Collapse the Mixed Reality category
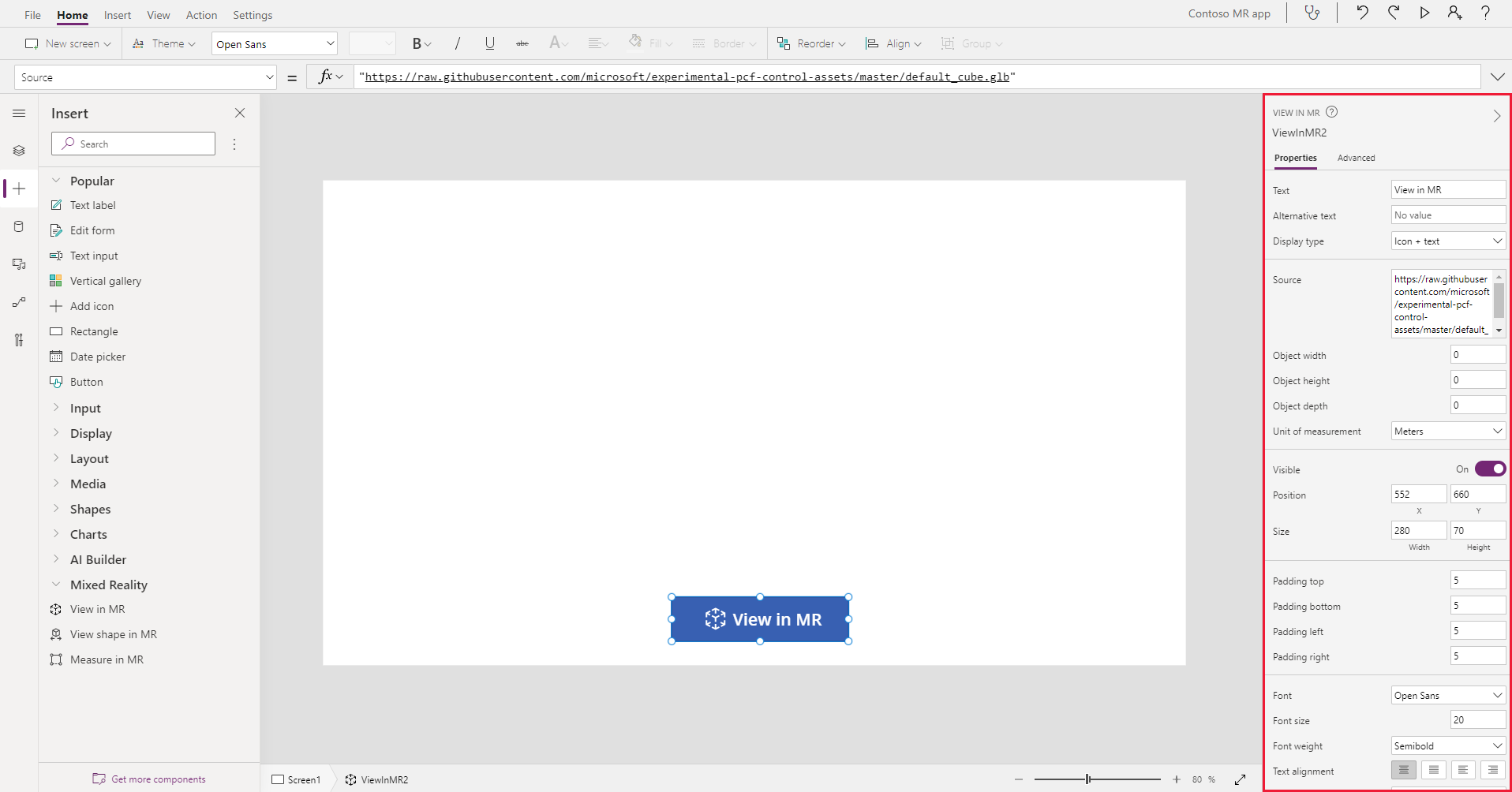The height and width of the screenshot is (792, 1512). click(56, 585)
